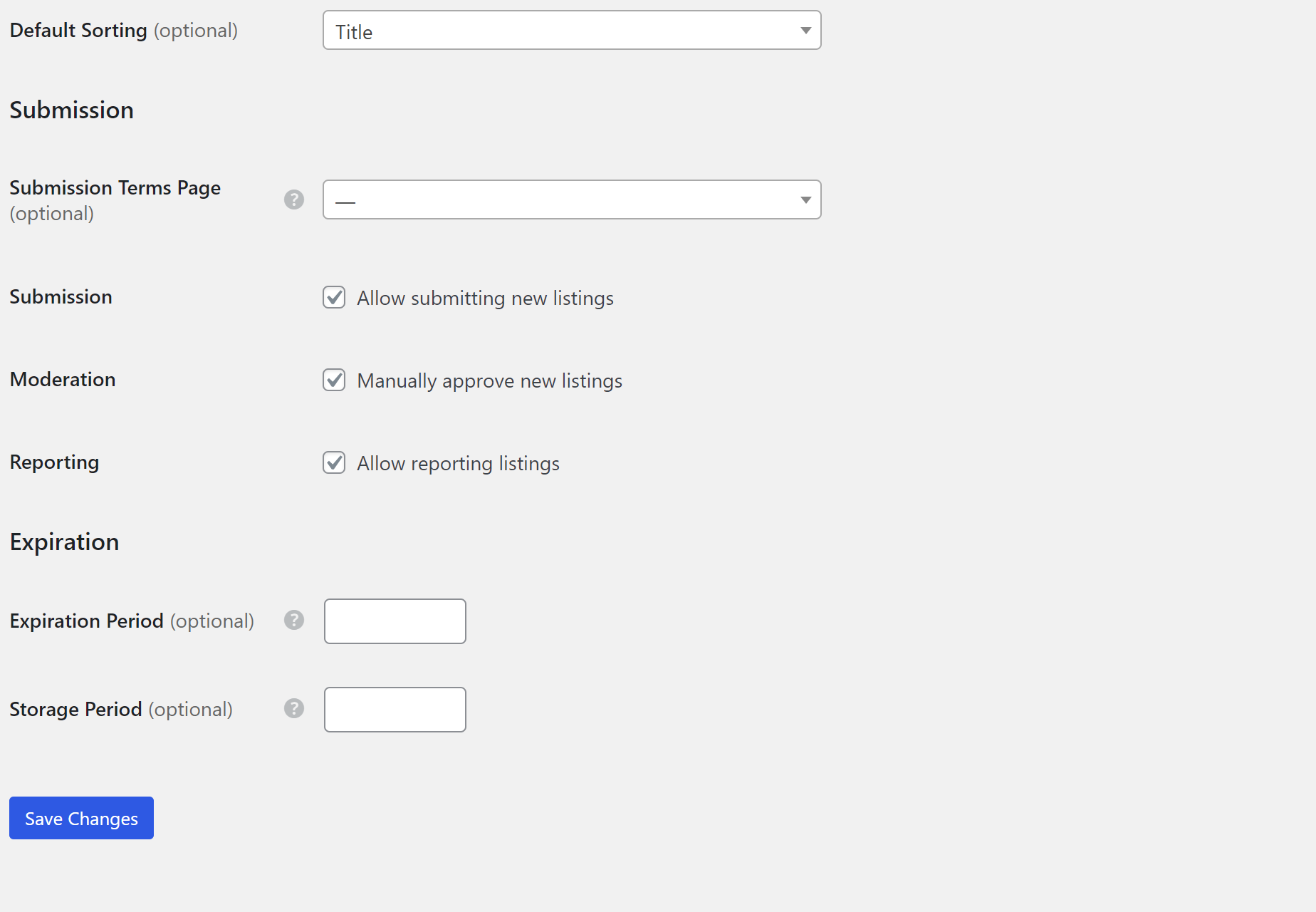
Task: Click the Storage Period field label
Action: (121, 709)
